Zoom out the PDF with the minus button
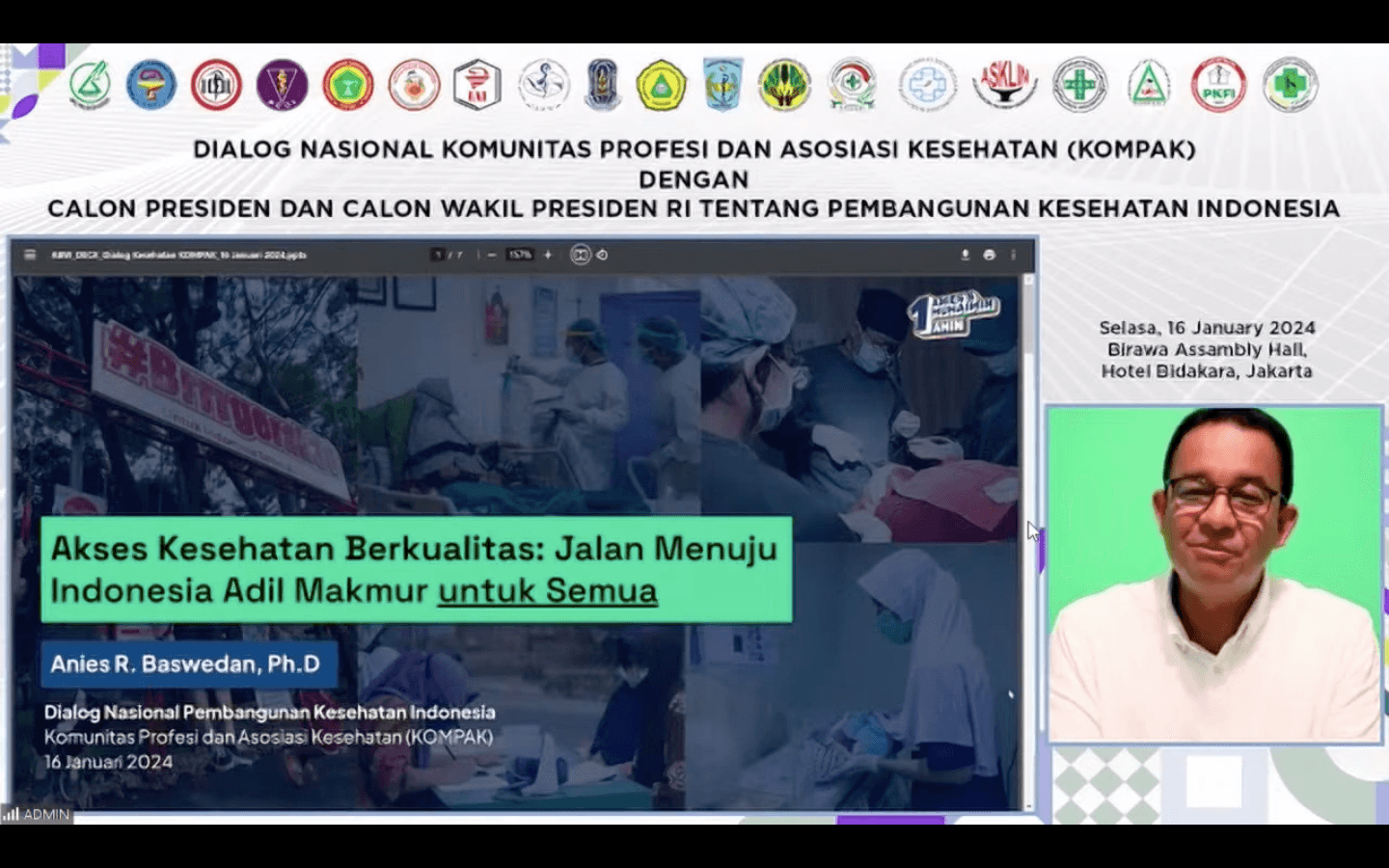Viewport: 1389px width, 868px height. point(491,255)
